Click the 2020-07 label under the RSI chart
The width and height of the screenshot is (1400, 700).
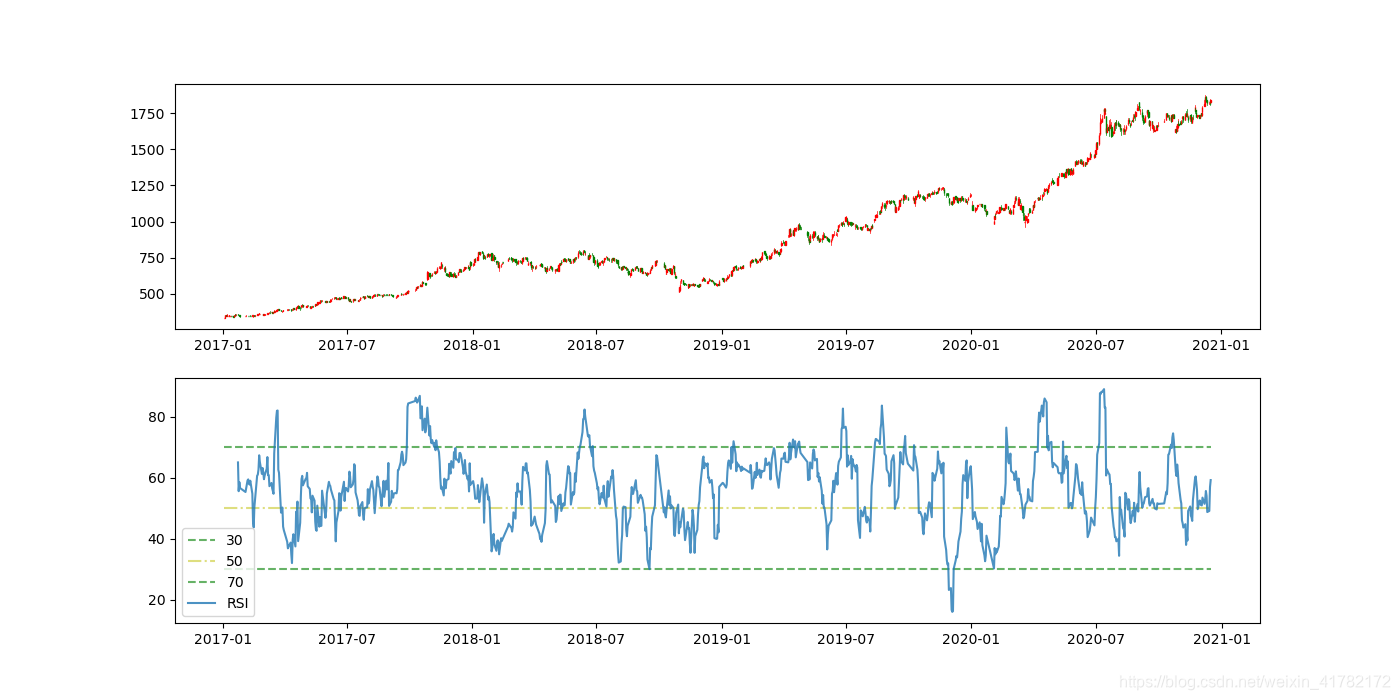coord(1096,639)
